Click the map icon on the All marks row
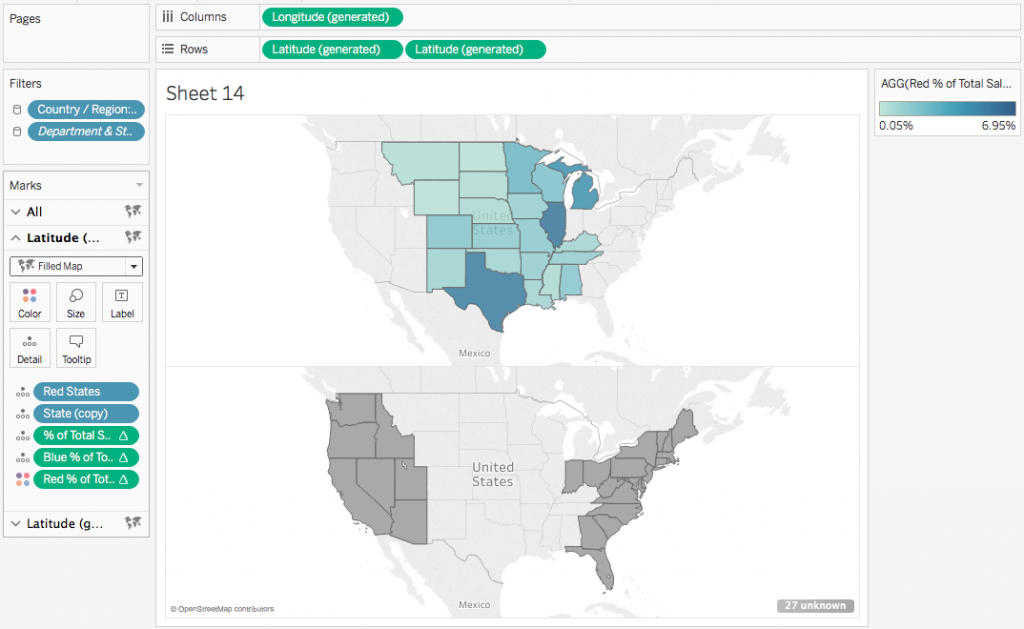Image resolution: width=1024 pixels, height=629 pixels. (x=132, y=212)
